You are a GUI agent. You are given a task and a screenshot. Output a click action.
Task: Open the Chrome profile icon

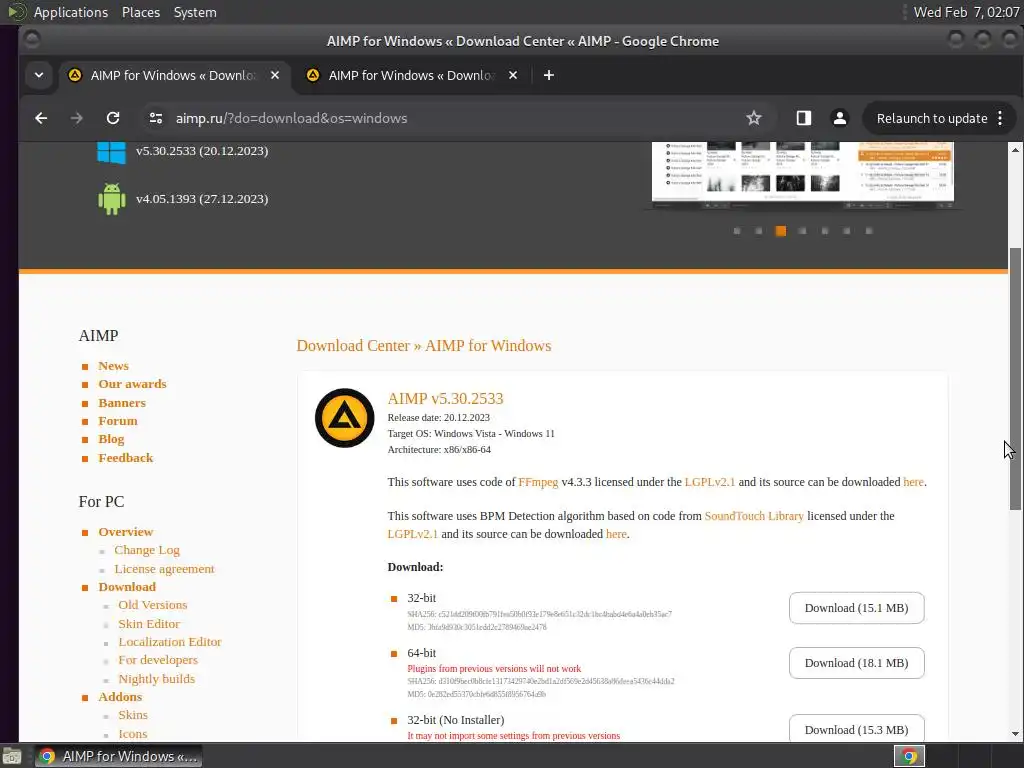click(x=840, y=118)
